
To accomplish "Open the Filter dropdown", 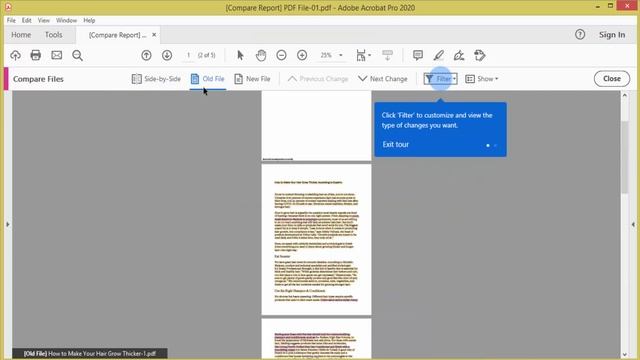I will click(x=440, y=79).
